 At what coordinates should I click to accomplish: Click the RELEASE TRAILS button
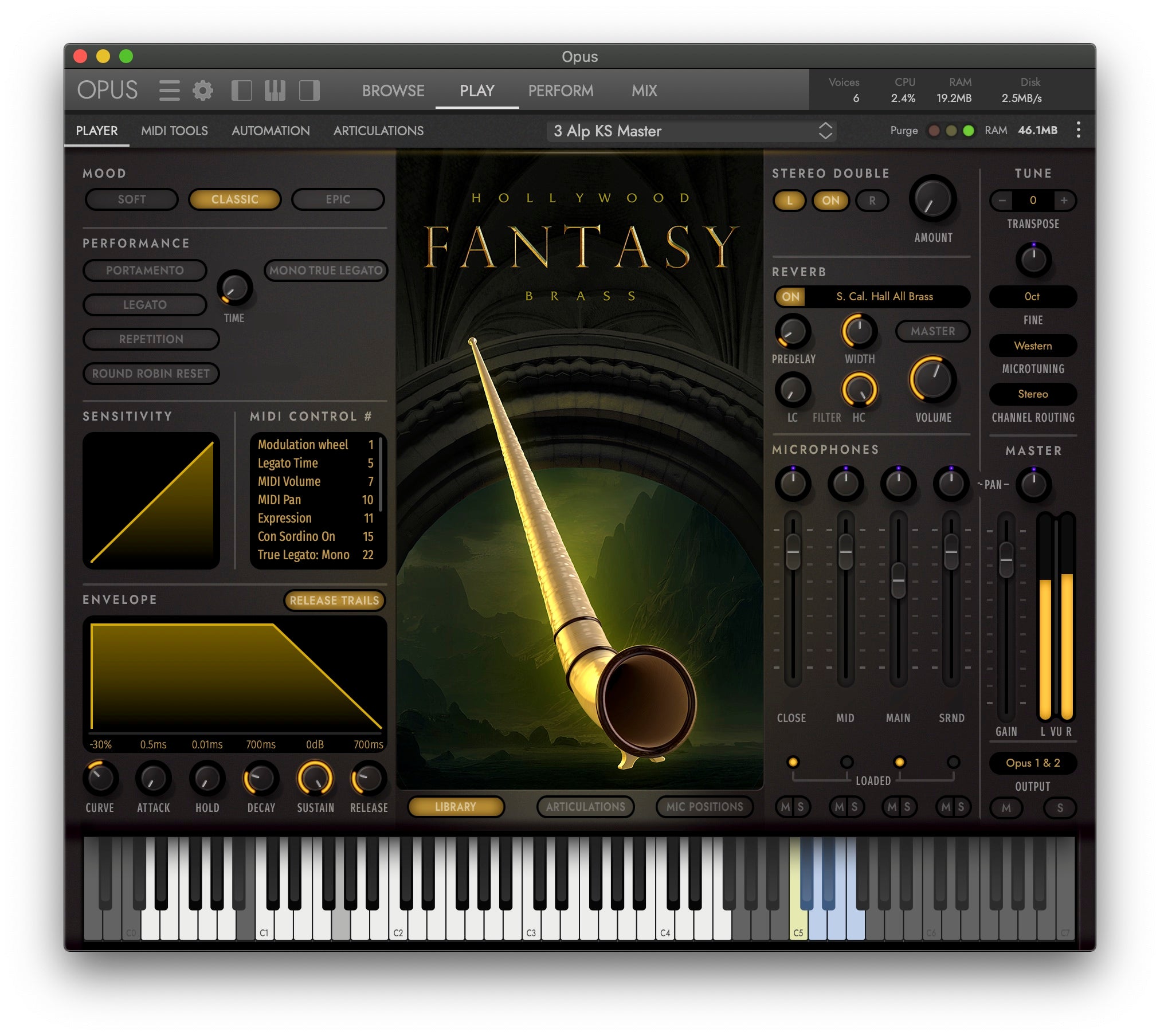click(x=335, y=601)
